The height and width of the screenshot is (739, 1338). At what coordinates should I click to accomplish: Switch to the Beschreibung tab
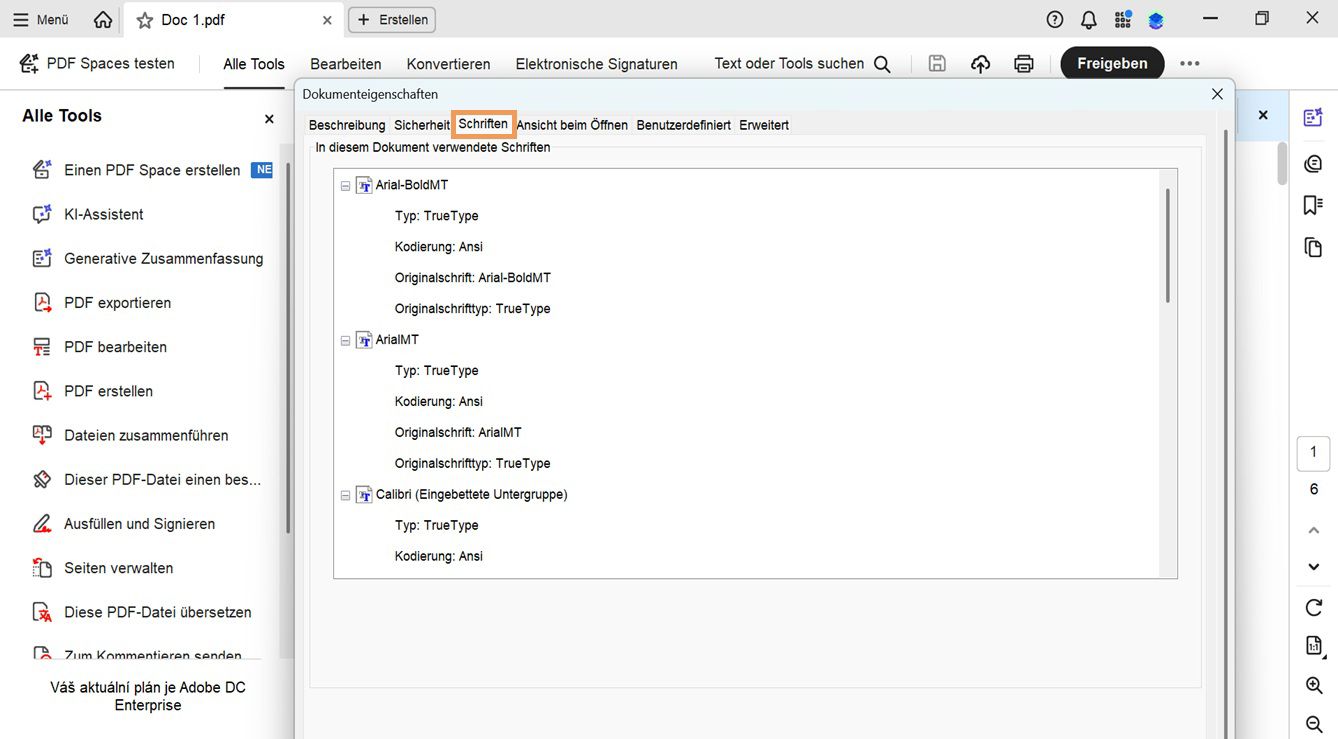(347, 125)
